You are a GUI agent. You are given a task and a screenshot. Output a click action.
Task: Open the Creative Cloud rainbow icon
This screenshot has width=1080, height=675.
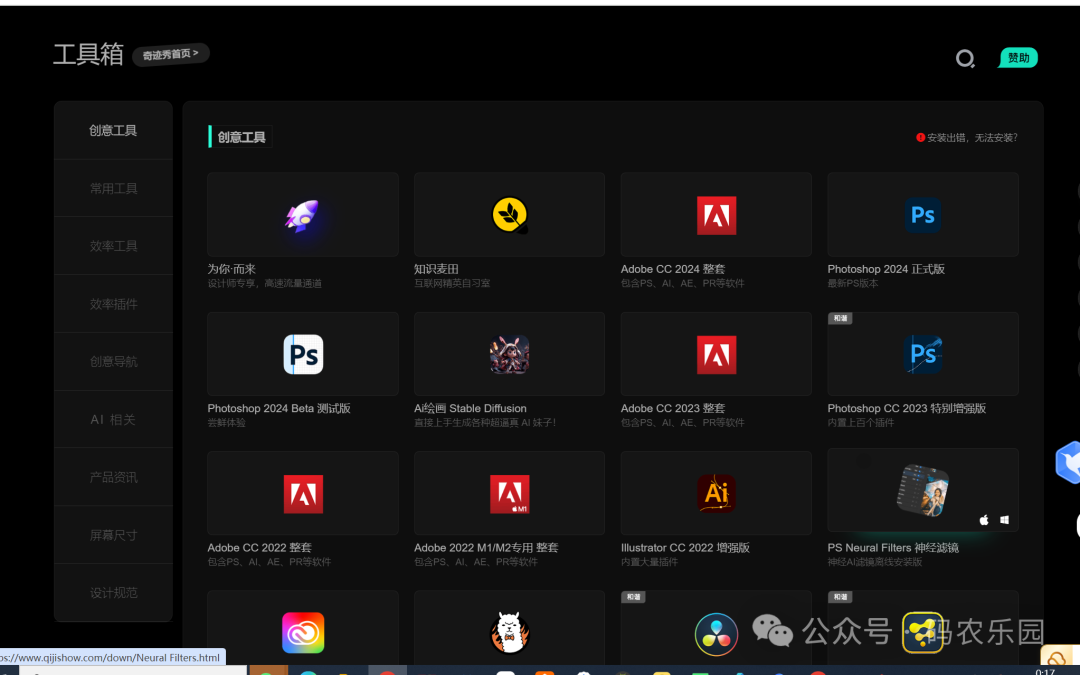pos(303,632)
